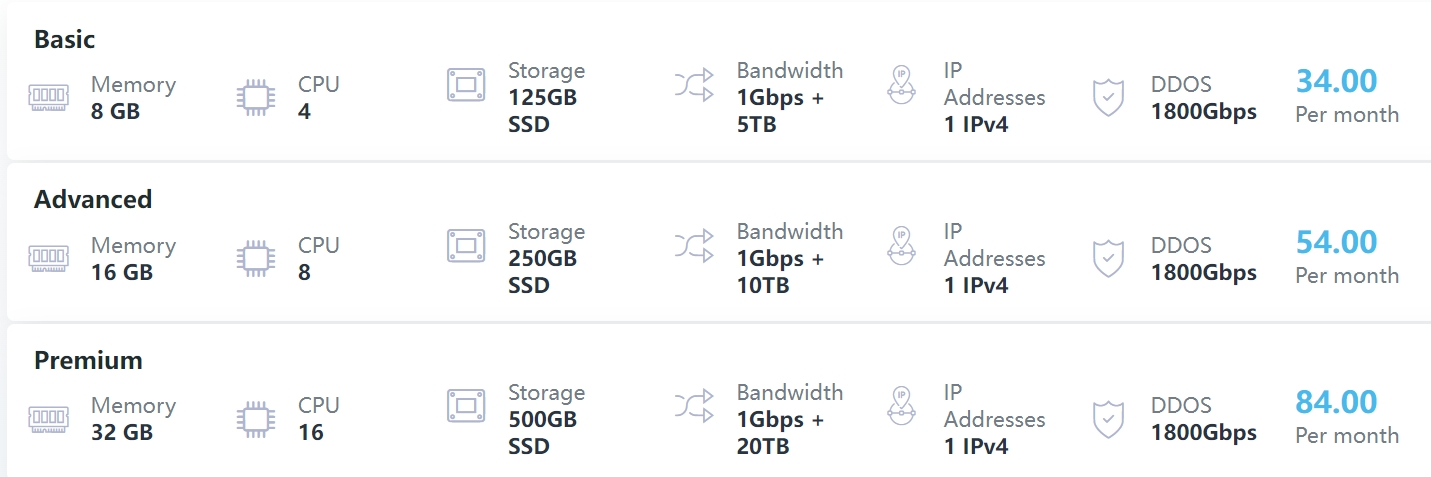Click the DDOS shield icon in Basic plan

pyautogui.click(x=1109, y=98)
